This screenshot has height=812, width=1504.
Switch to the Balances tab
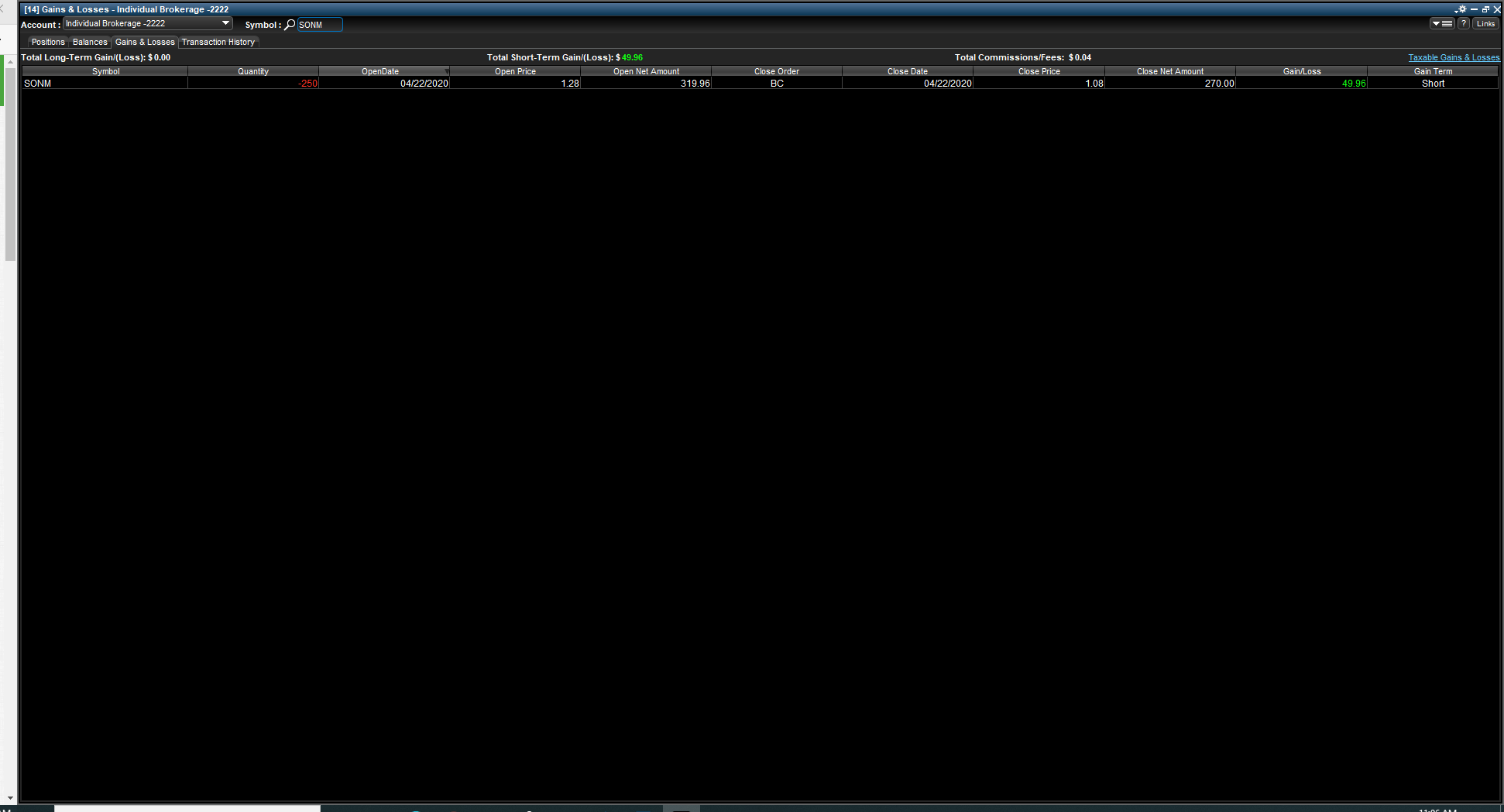(90, 43)
